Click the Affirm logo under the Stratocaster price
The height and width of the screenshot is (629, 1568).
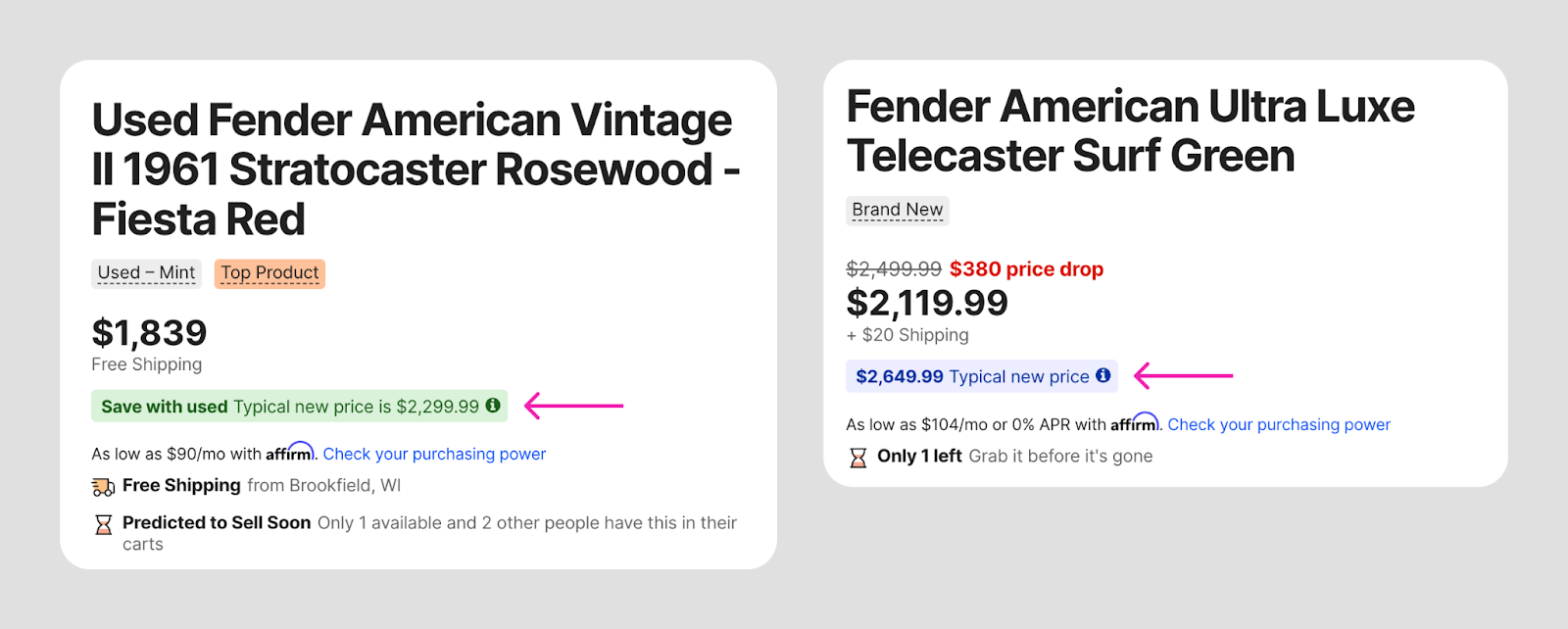click(289, 453)
